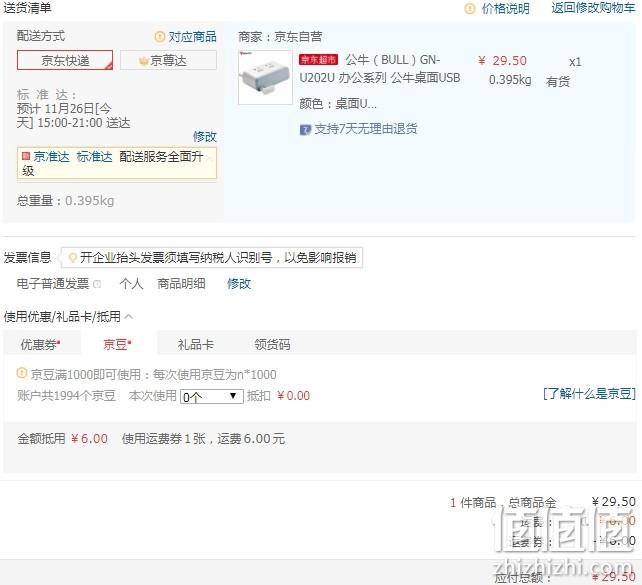
Task: Click the info icon beside 京豆满1000即可使用
Action: pos(22,373)
